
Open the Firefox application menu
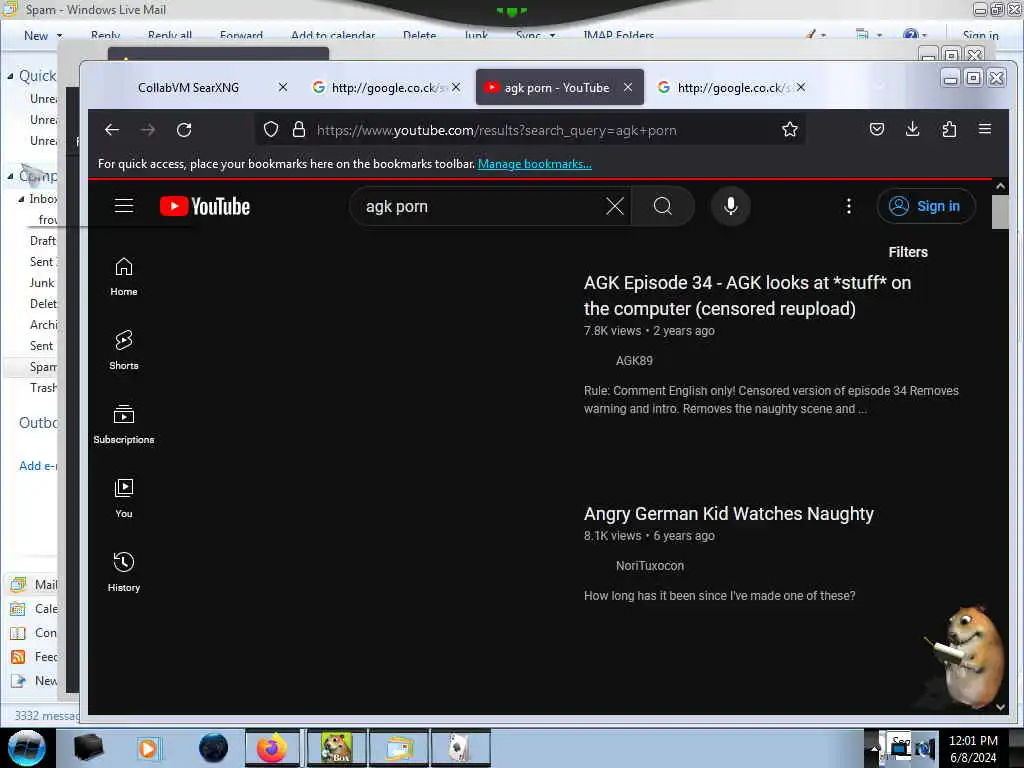(x=985, y=129)
